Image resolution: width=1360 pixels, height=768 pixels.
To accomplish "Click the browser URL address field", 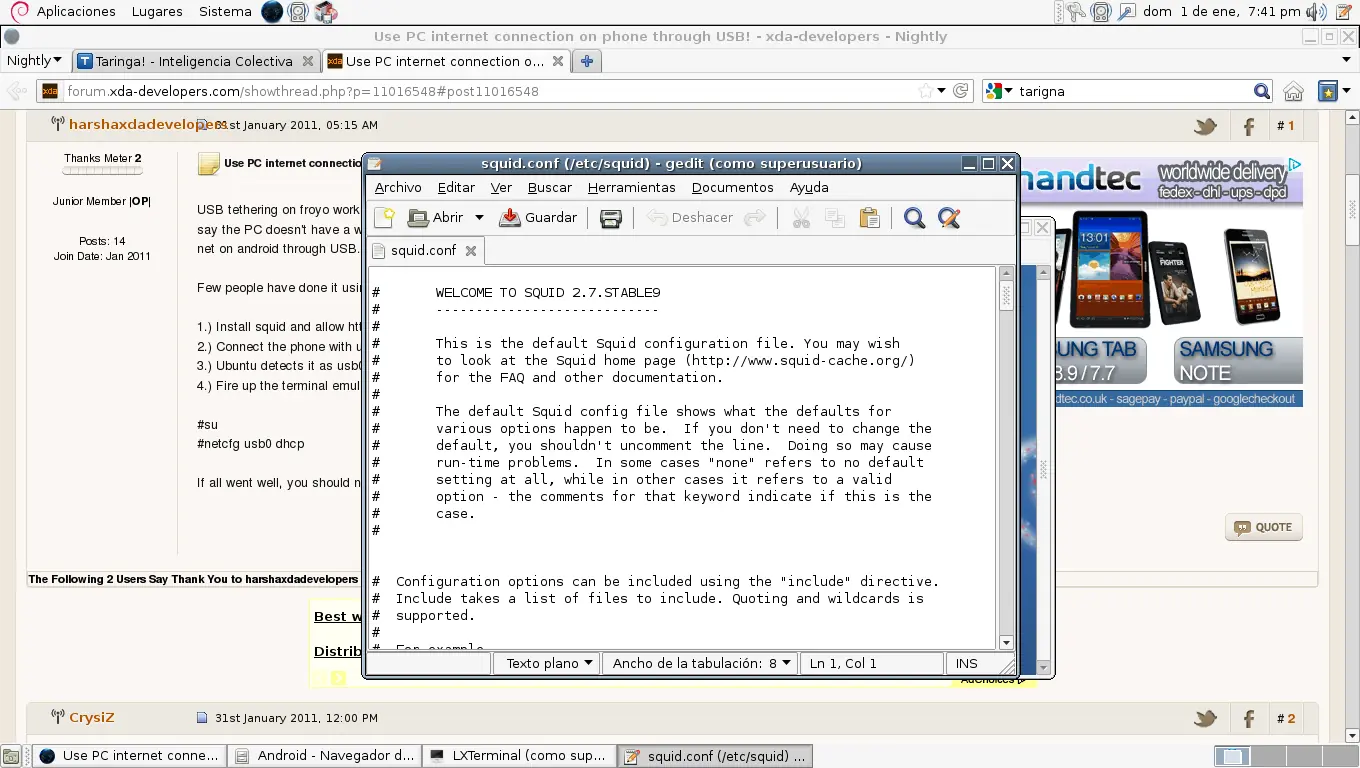I will (x=490, y=91).
